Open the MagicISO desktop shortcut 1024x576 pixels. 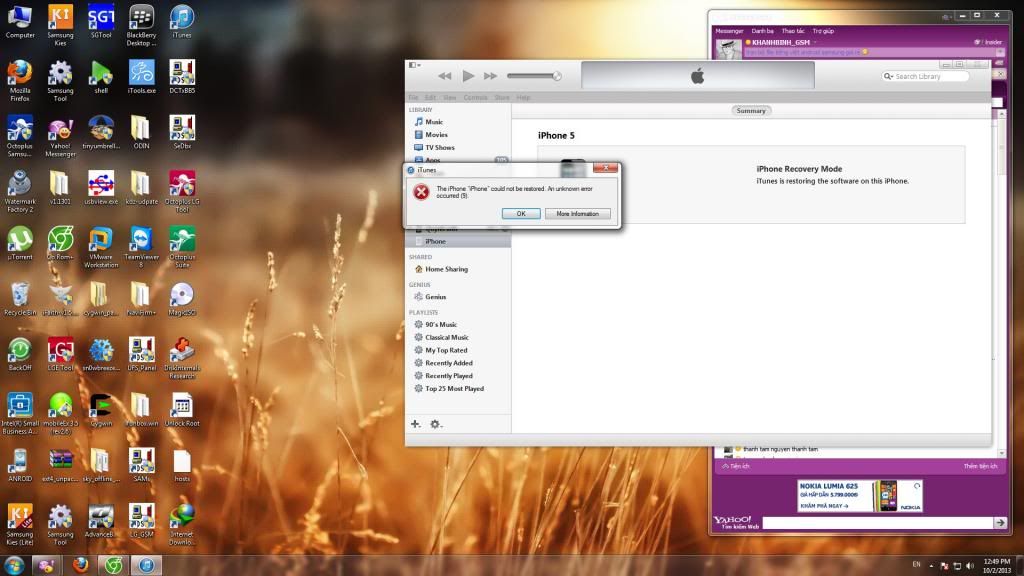[x=182, y=299]
